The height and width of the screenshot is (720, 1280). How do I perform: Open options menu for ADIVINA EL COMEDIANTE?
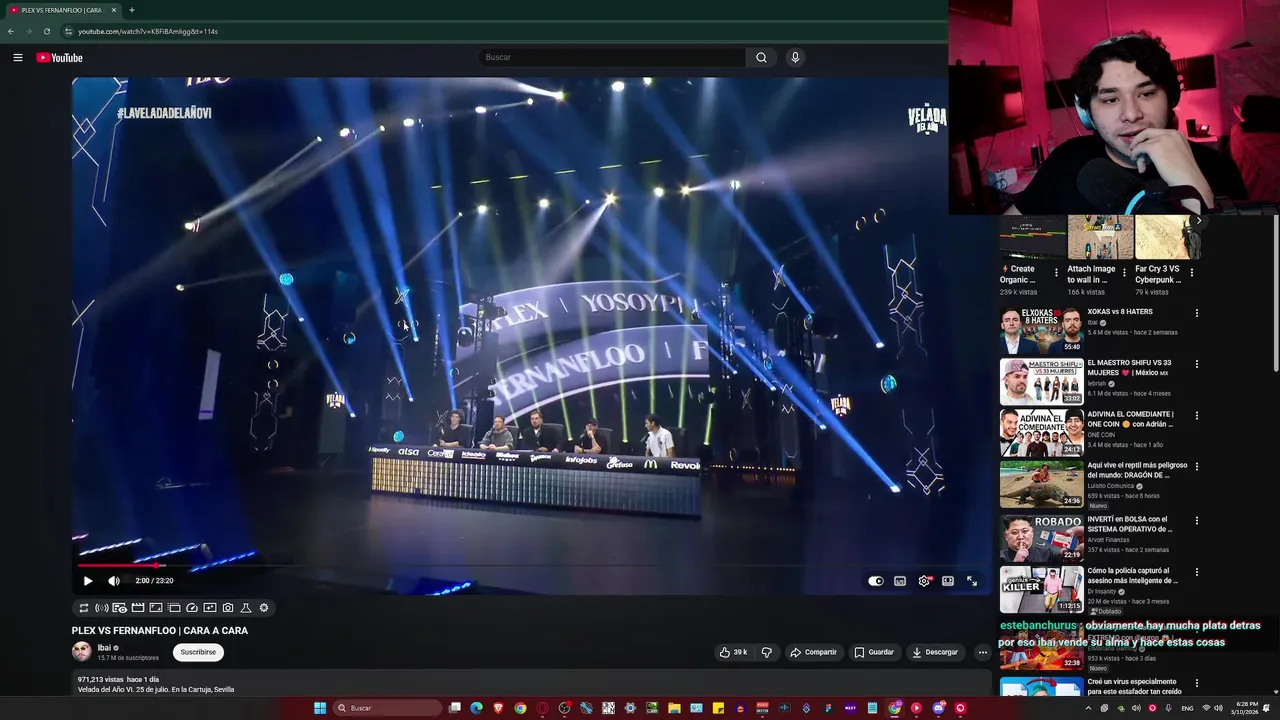1196,415
